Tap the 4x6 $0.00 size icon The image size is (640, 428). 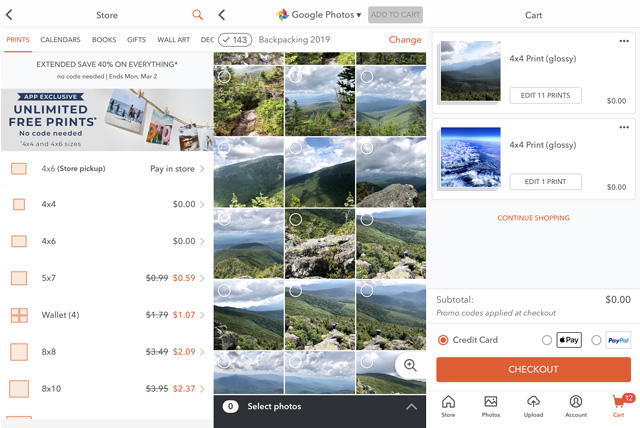coord(19,241)
